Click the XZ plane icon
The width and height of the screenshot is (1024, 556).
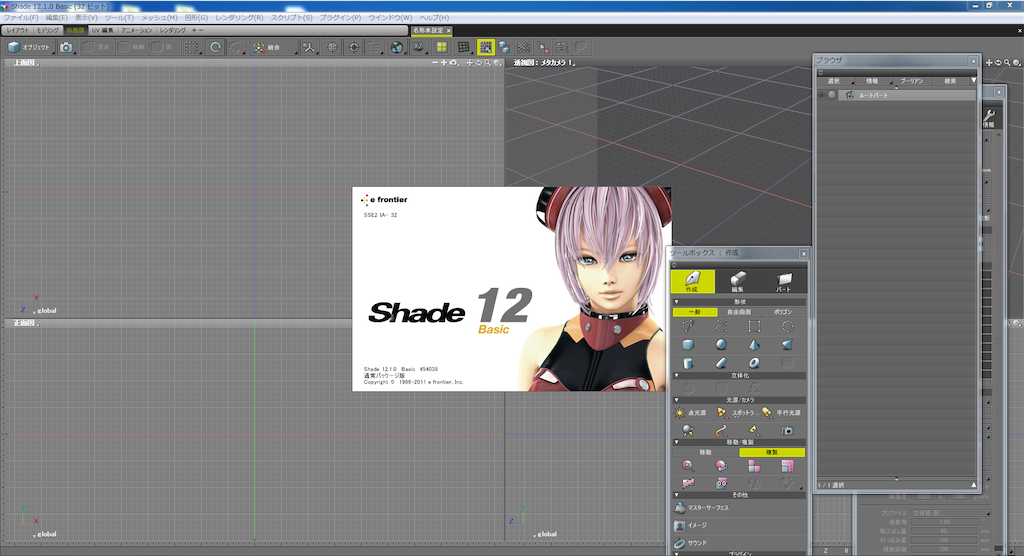pyautogui.click(x=418, y=47)
